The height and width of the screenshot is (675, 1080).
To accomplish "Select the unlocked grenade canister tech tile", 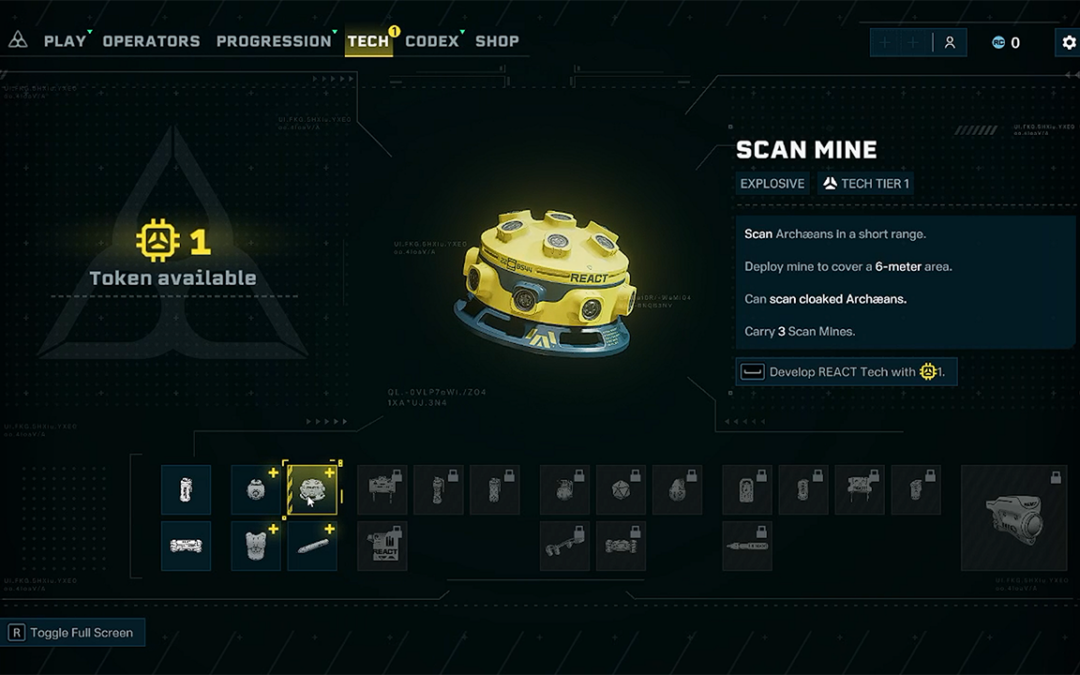I will (186, 490).
